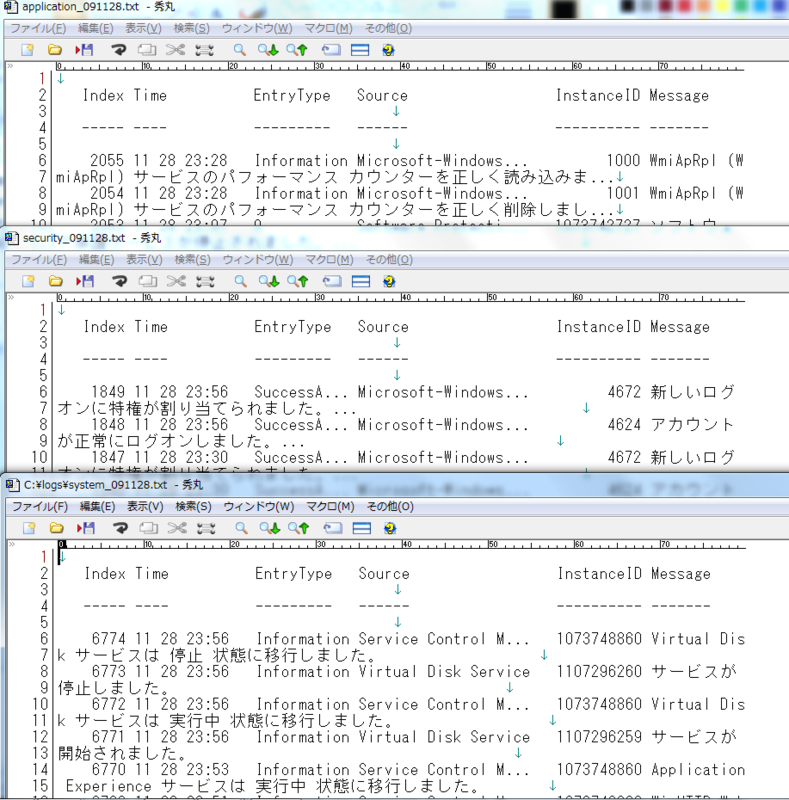Open ファイル(F) menu in application_091128.txt window
Screen dimensions: 789x800
coord(38,29)
